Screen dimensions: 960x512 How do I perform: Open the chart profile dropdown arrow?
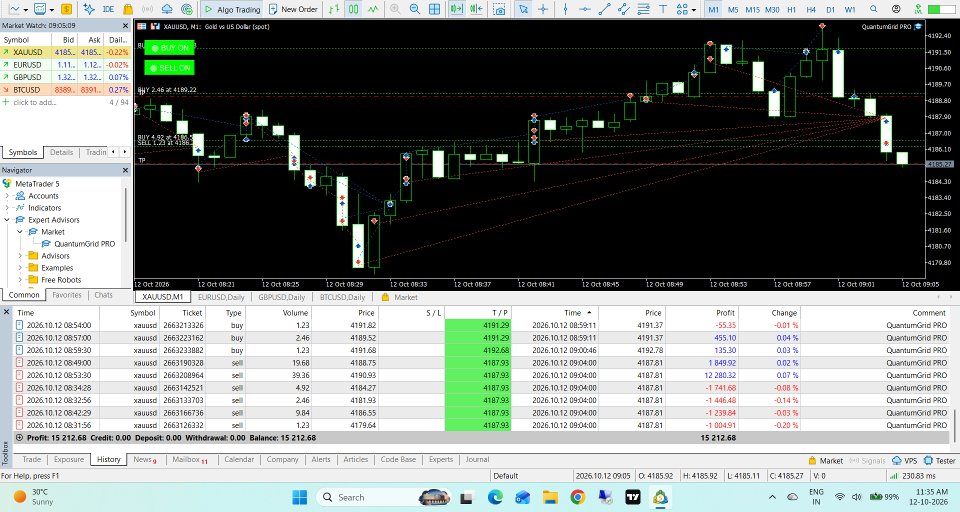point(51,10)
